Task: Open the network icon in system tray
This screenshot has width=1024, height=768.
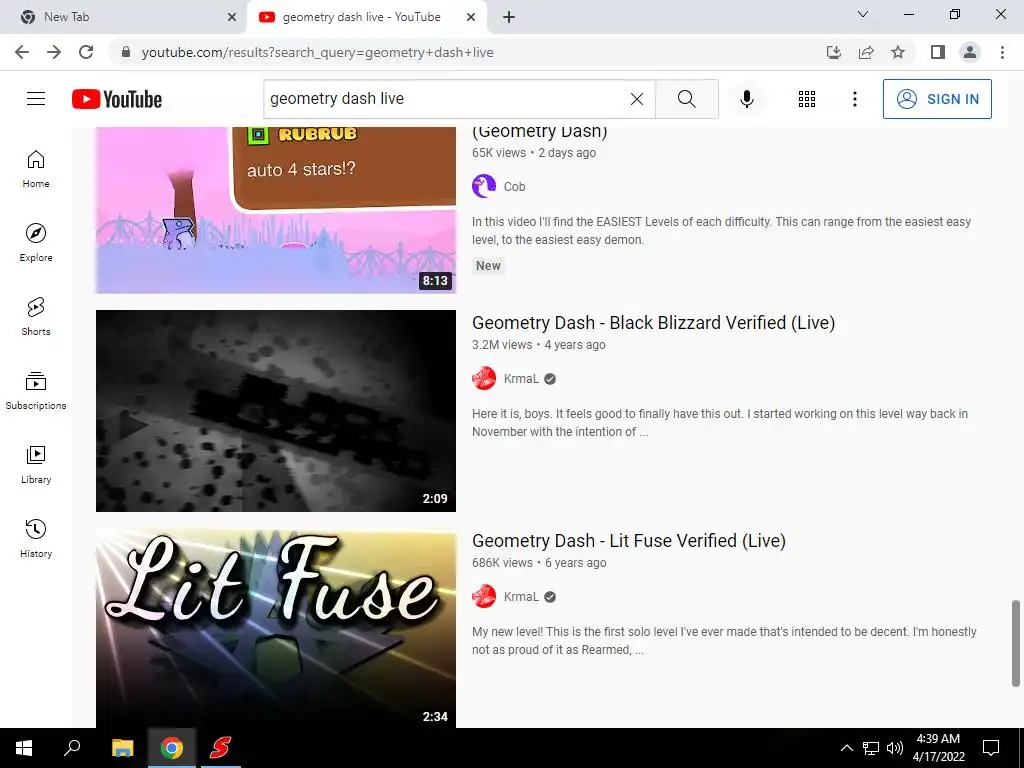Action: [871, 748]
